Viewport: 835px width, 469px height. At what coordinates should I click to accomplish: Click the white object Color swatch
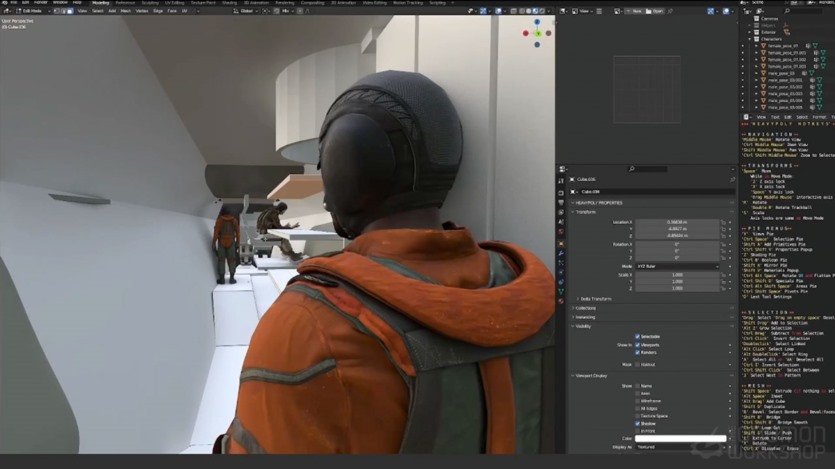681,439
